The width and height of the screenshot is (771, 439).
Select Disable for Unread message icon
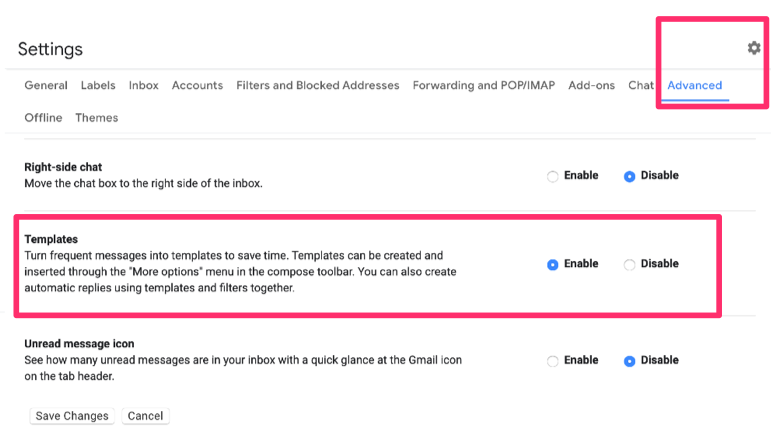[x=629, y=361]
